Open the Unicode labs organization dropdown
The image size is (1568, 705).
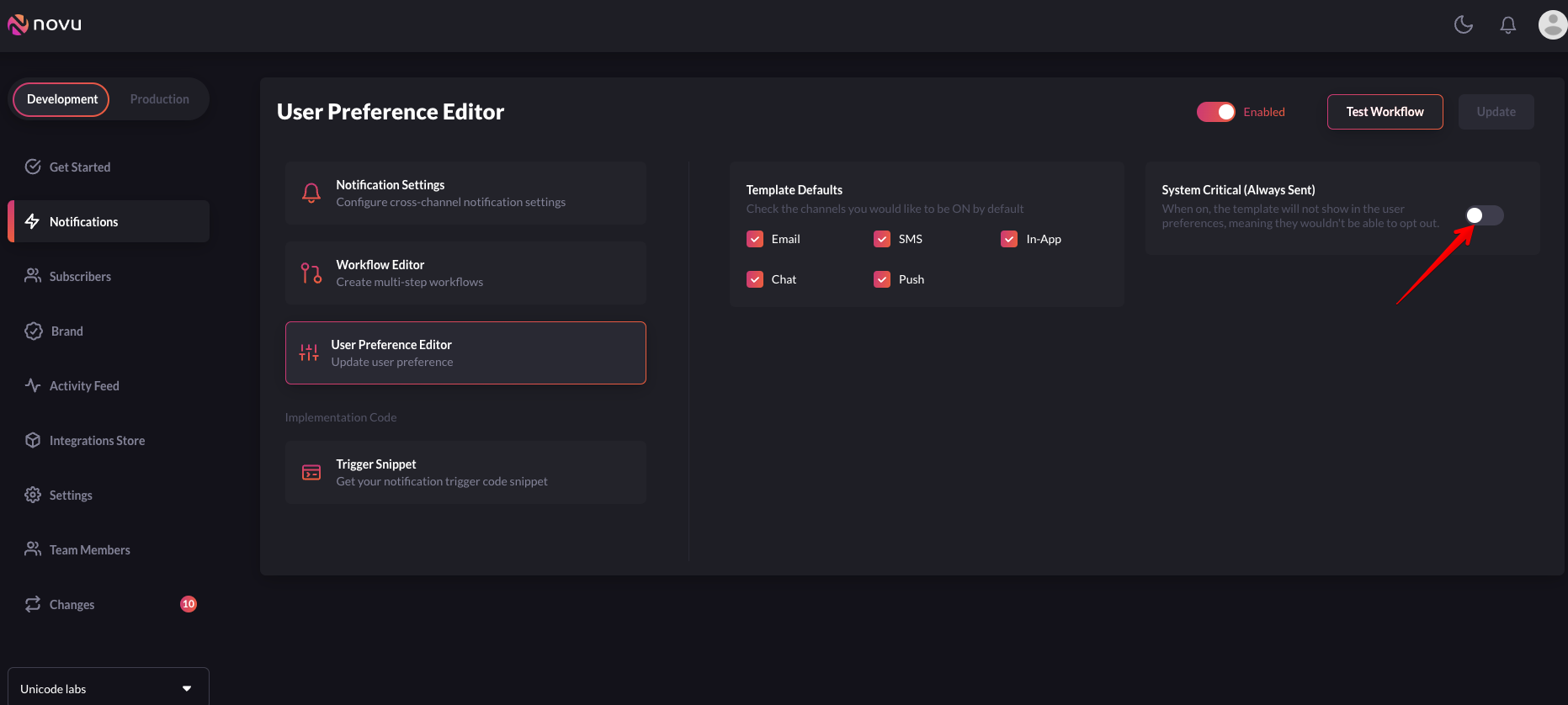coord(109,688)
